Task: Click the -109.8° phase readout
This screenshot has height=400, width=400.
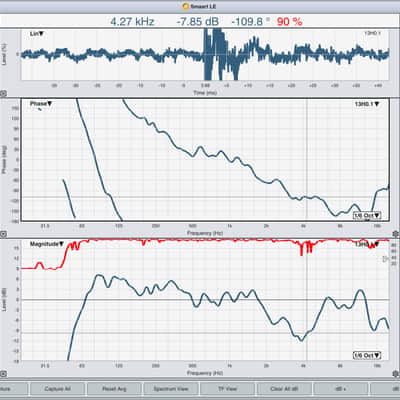Action: [x=250, y=22]
